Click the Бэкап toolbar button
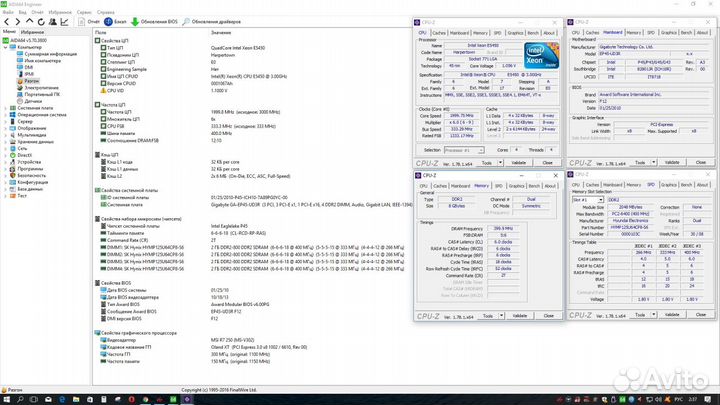 pyautogui.click(x=115, y=22)
